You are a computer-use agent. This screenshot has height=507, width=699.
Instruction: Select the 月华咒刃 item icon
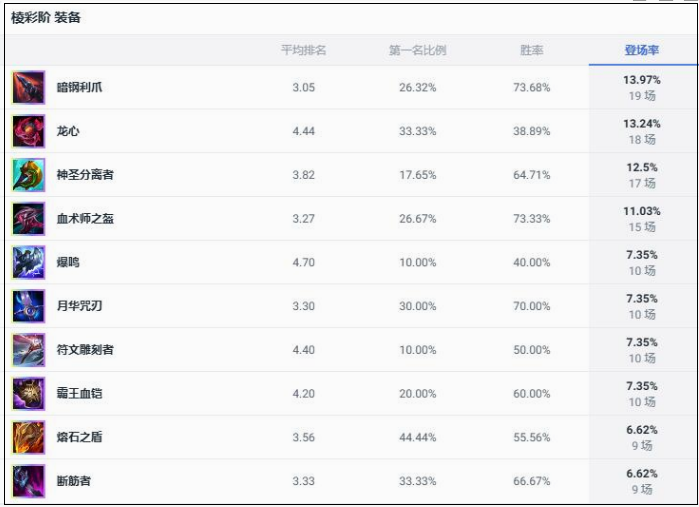pos(29,306)
